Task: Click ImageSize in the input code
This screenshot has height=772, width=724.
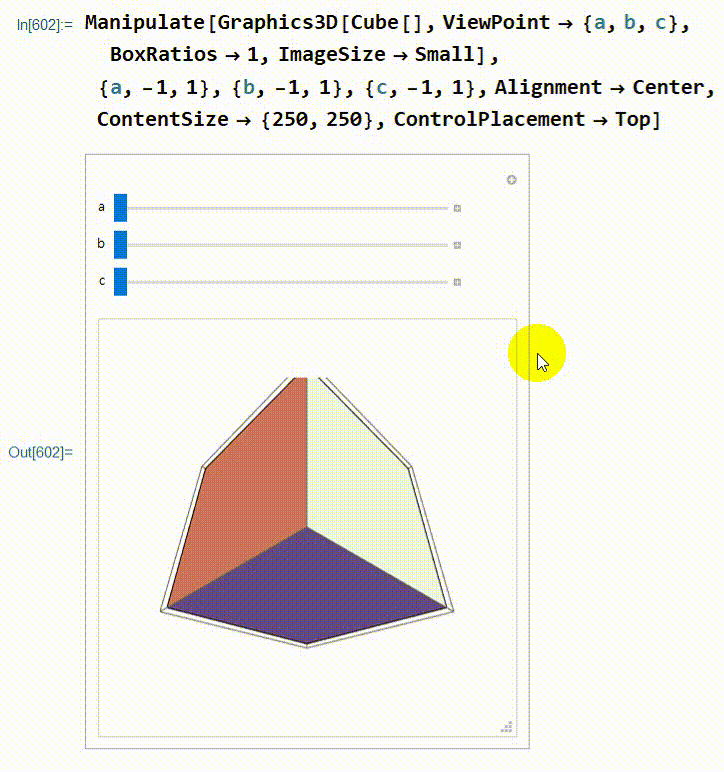Action: (332, 54)
